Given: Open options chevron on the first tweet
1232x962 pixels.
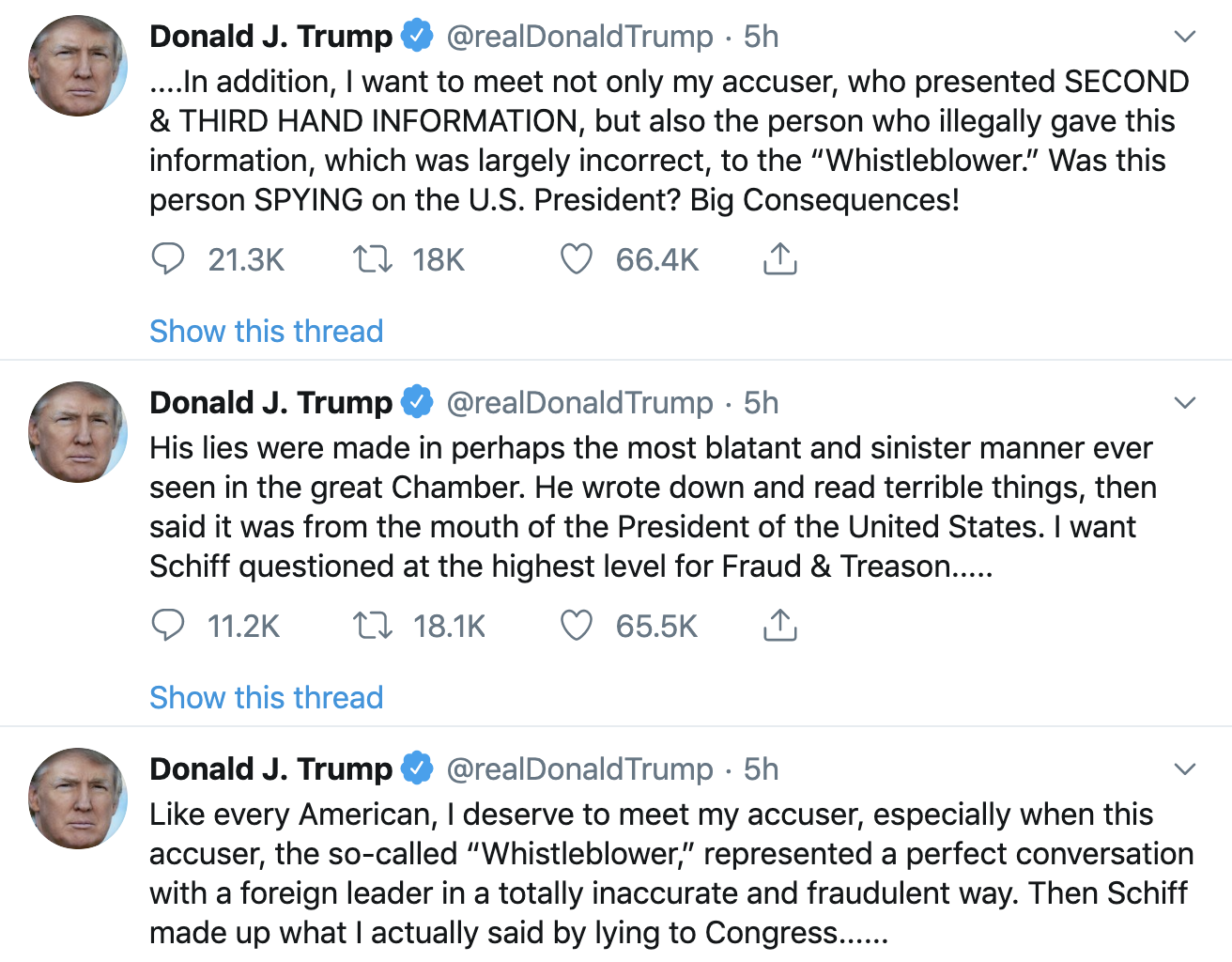Looking at the screenshot, I should coord(1185,37).
